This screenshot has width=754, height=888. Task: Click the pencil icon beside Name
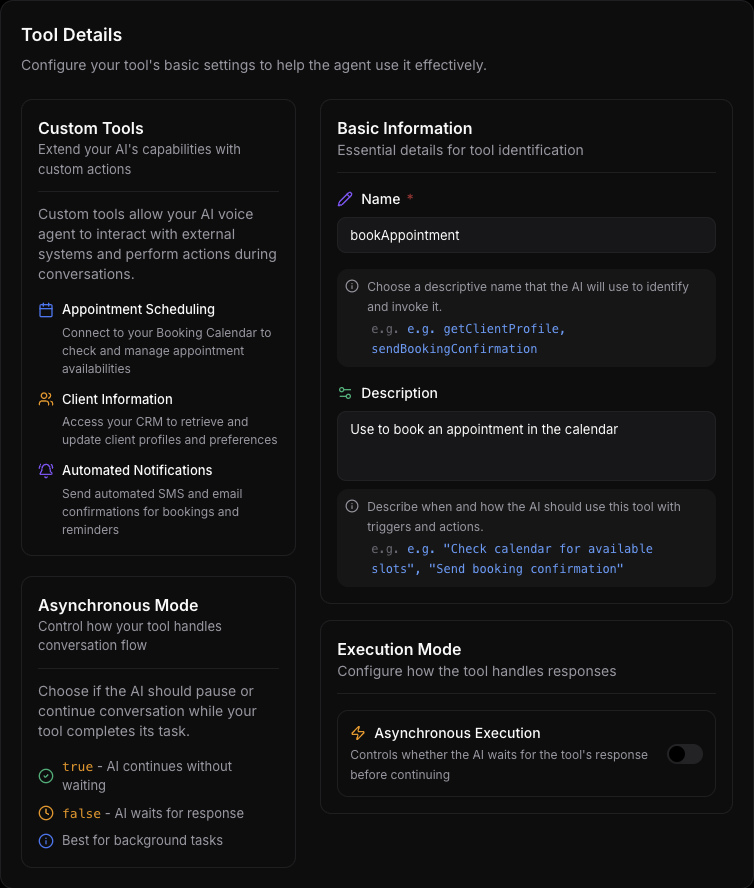345,199
